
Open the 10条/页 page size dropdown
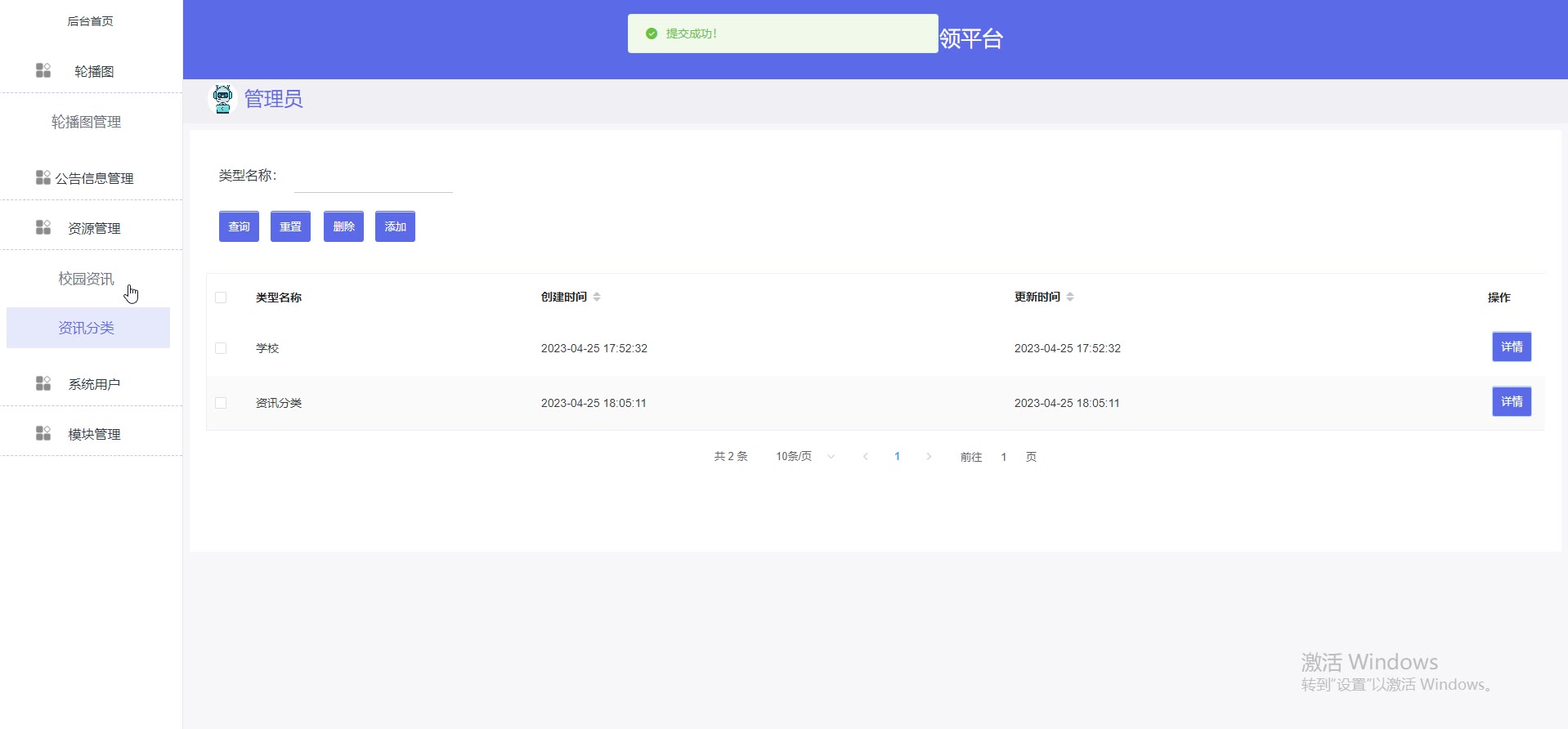tap(805, 457)
